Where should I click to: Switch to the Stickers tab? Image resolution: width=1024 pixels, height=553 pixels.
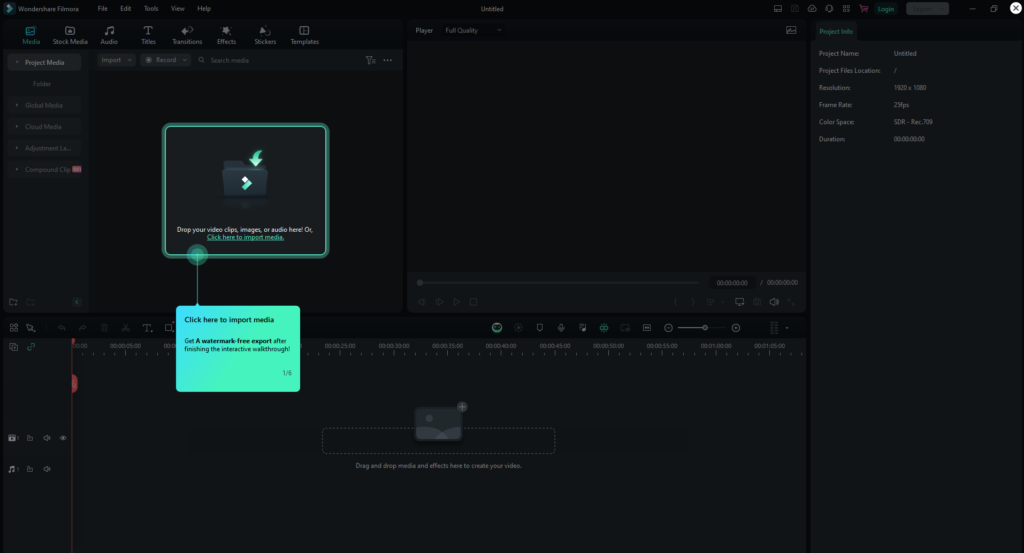(x=265, y=35)
